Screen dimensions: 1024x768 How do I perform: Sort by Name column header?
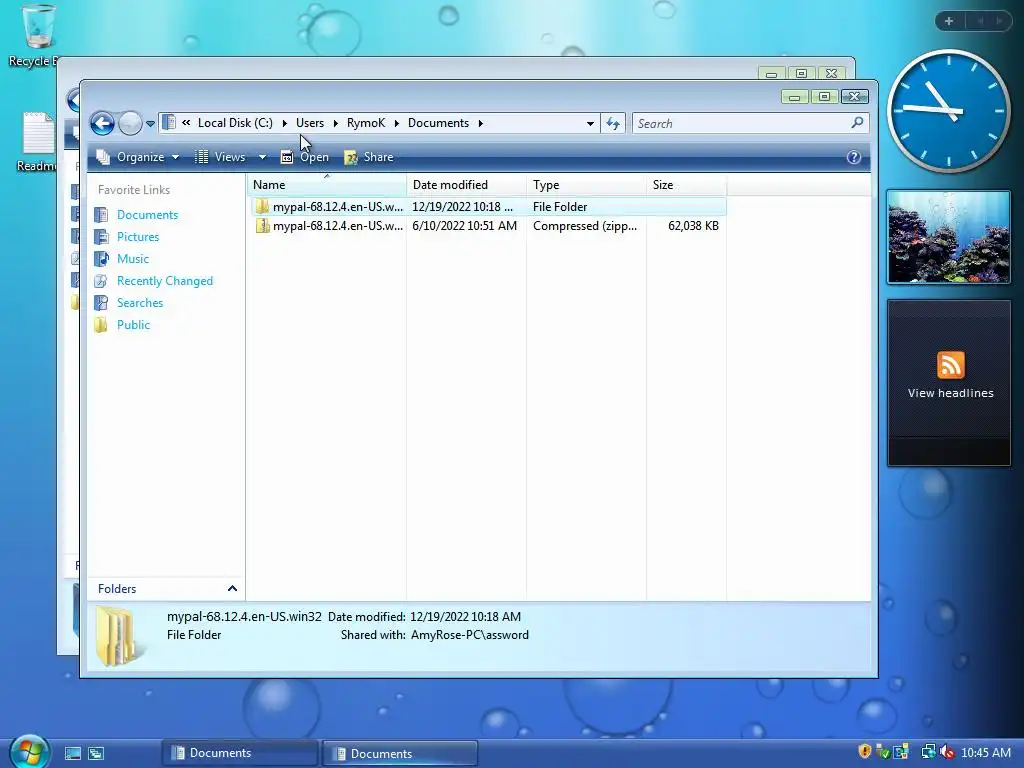coord(327,185)
